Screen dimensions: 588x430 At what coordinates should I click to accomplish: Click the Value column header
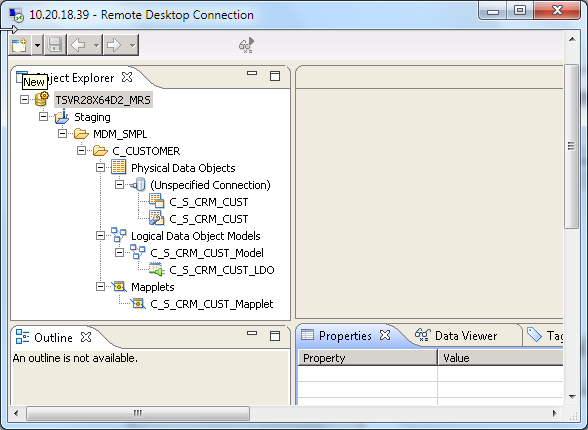[501, 358]
